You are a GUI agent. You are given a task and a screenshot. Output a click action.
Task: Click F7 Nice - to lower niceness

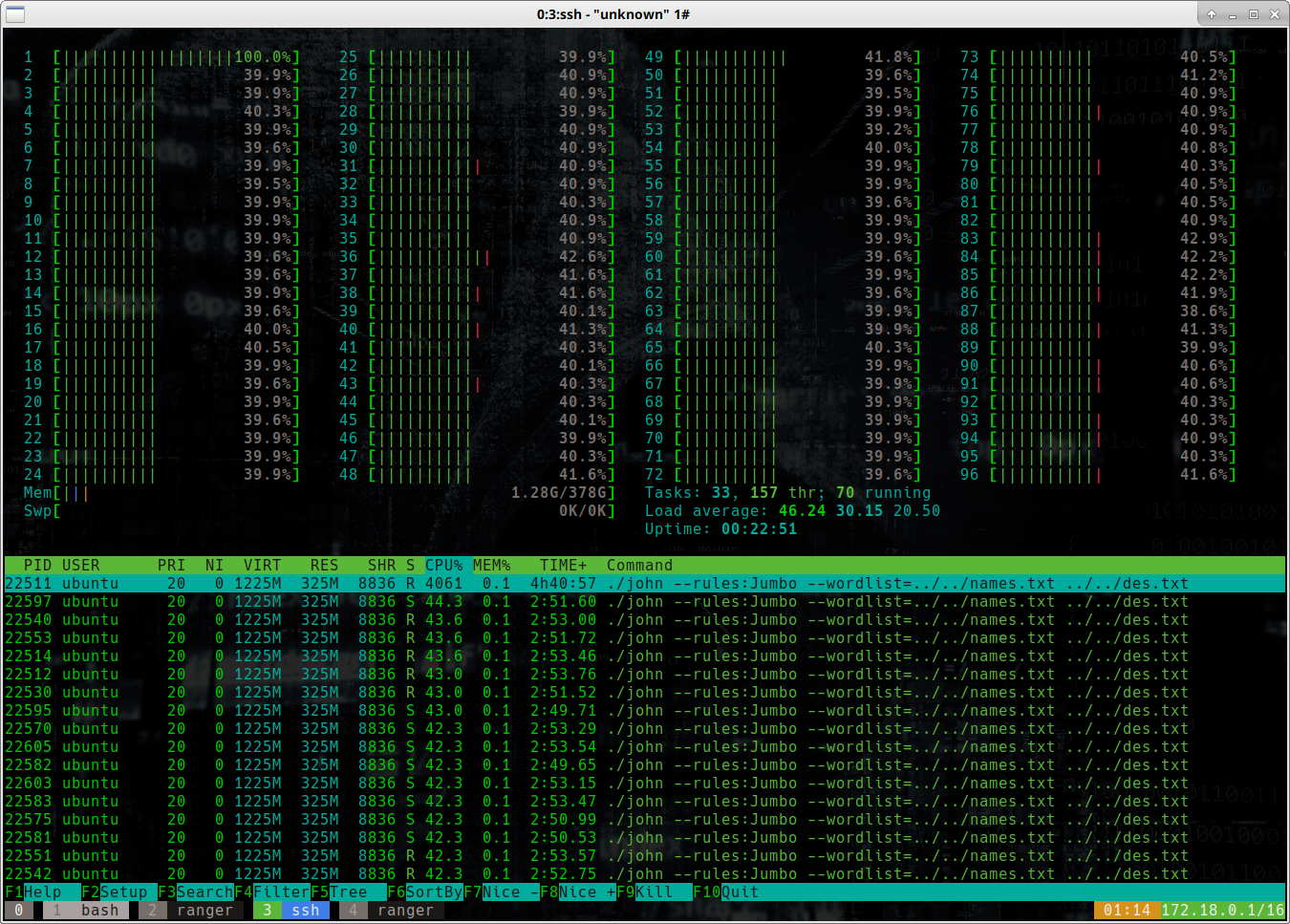[502, 892]
